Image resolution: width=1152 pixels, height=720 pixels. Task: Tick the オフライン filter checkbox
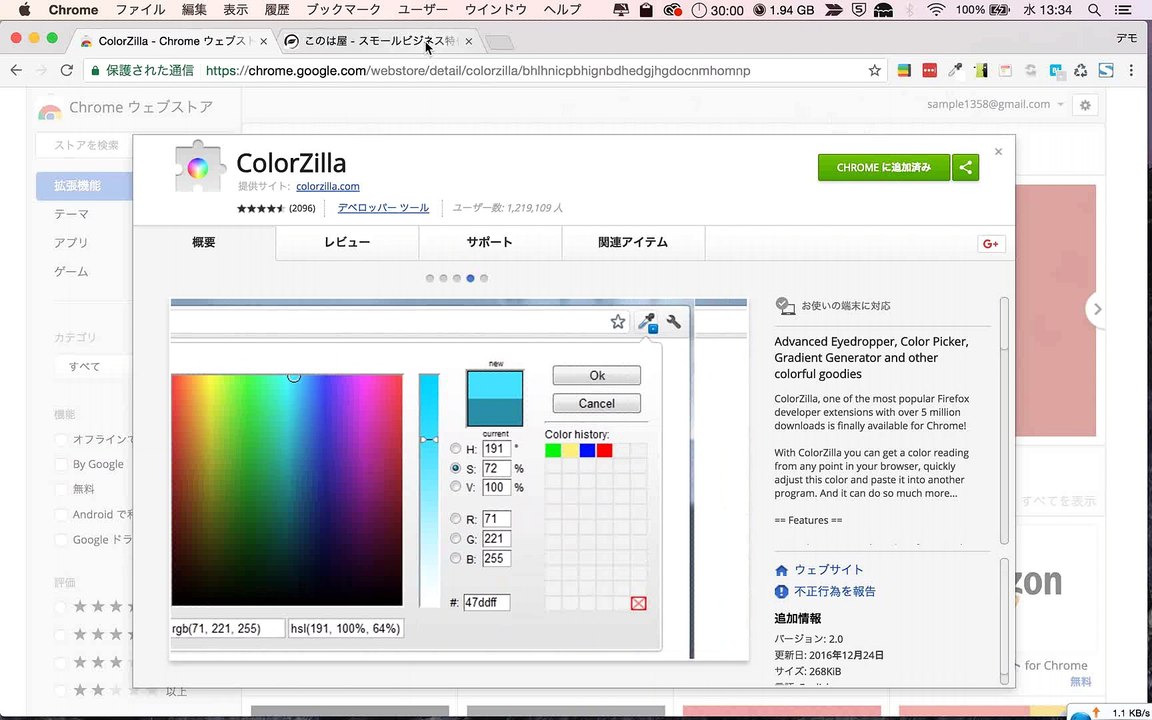[62, 439]
